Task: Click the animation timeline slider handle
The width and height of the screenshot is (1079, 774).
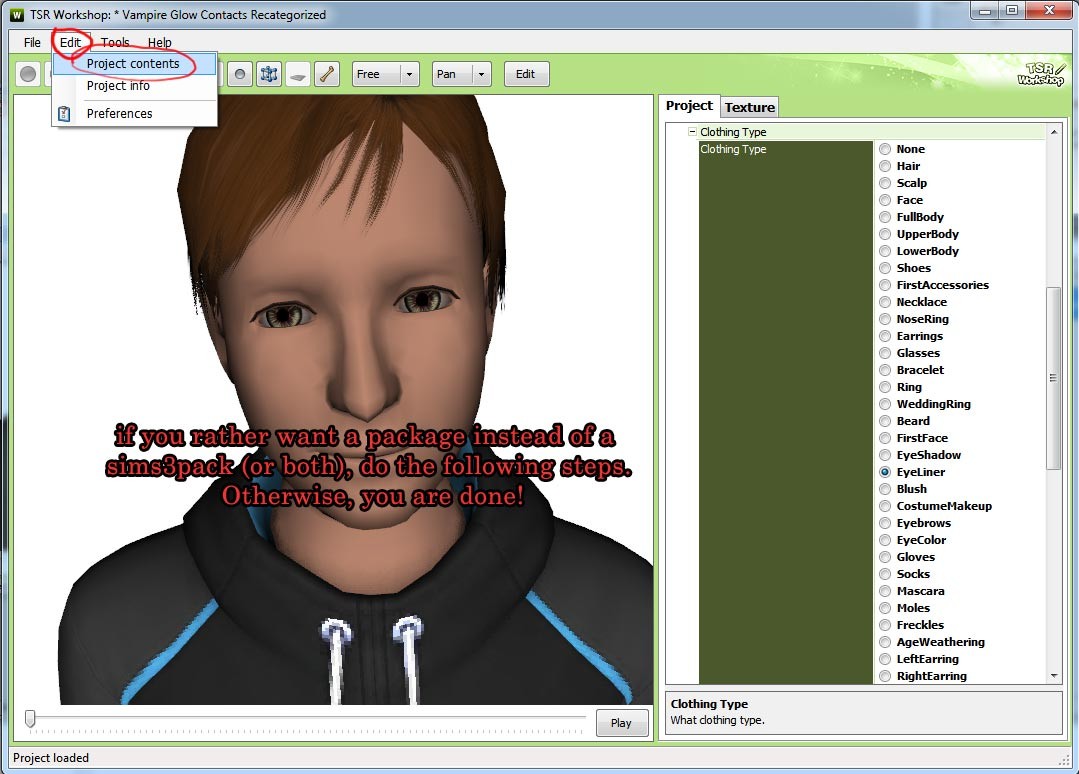Action: click(x=30, y=719)
